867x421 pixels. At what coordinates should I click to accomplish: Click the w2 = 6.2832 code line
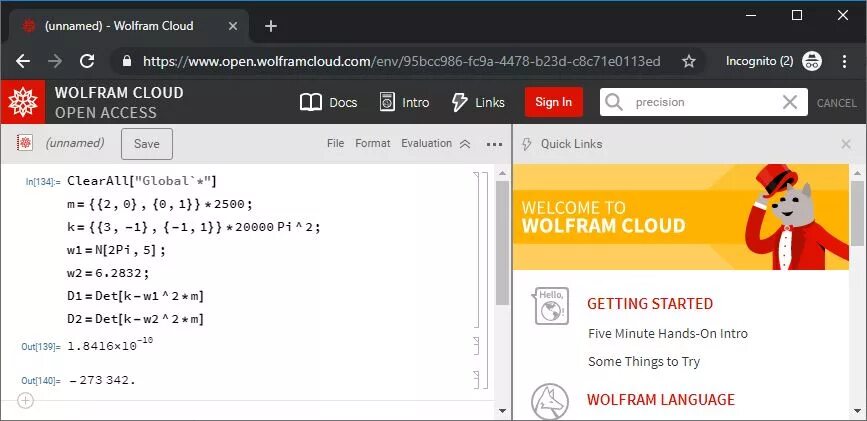tap(108, 273)
